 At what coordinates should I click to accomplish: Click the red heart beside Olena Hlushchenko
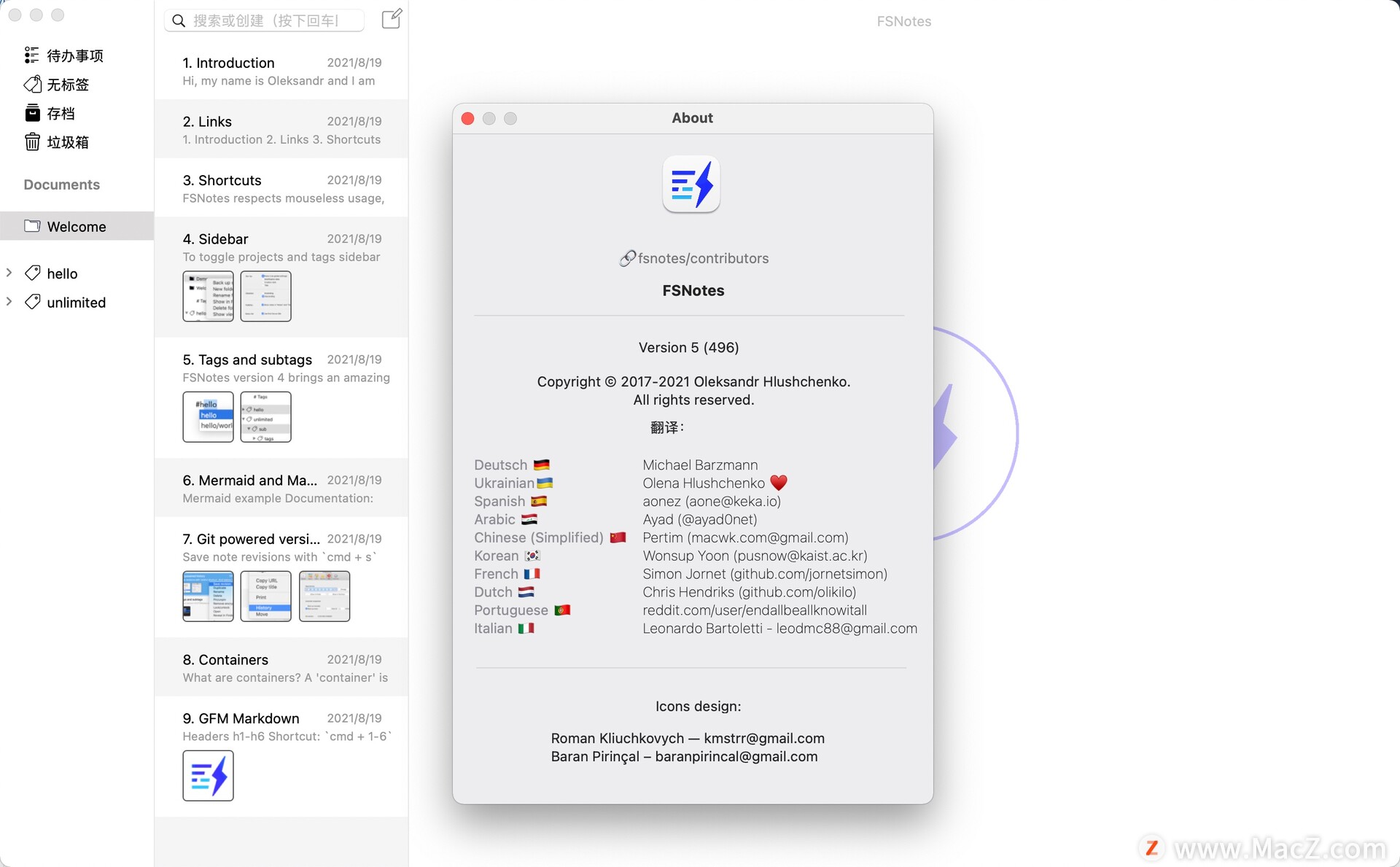coord(779,483)
